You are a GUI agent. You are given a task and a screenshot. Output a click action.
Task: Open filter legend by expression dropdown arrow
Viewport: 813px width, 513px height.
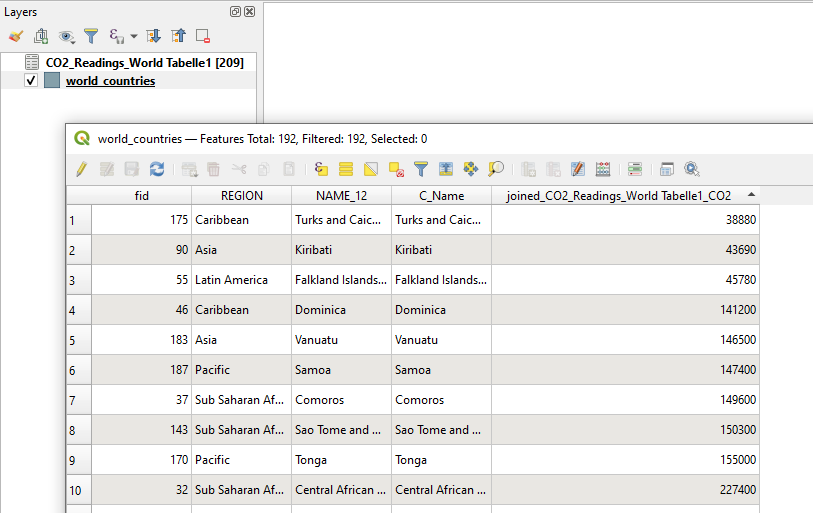pyautogui.click(x=134, y=36)
